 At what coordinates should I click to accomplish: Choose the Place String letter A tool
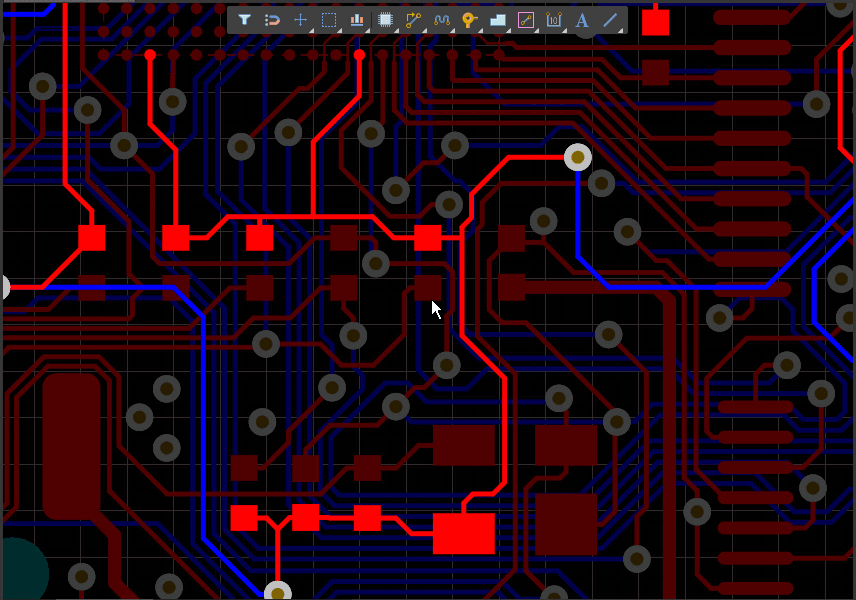click(x=582, y=20)
